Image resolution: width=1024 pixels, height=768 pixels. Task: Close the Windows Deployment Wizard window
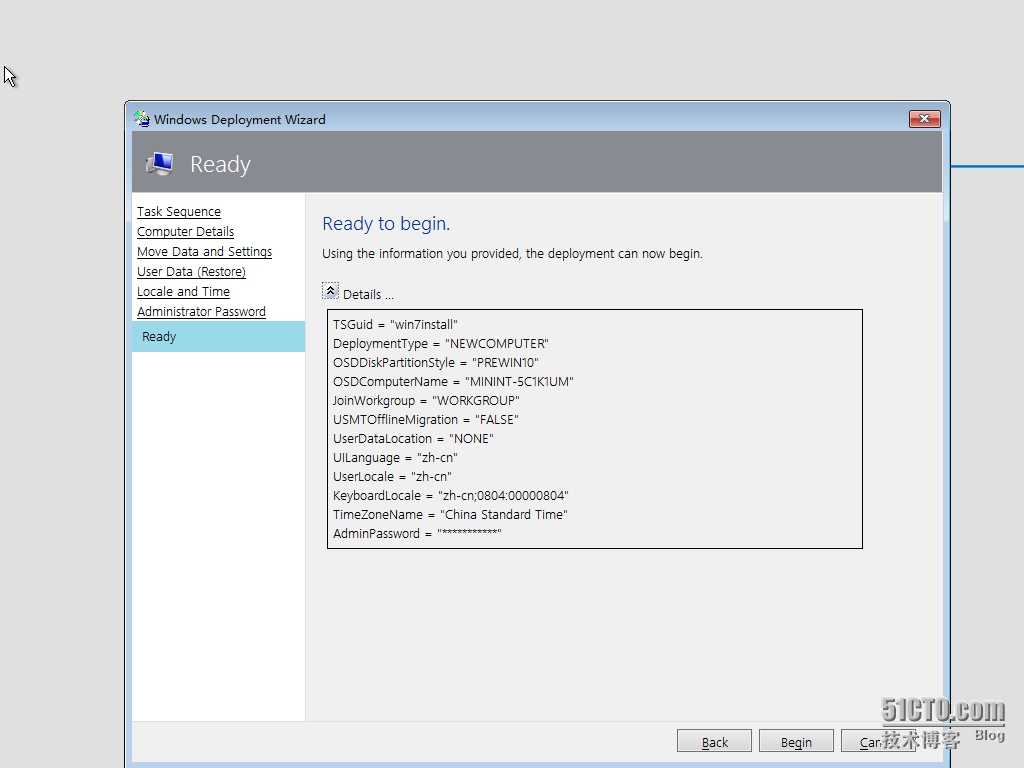[925, 119]
